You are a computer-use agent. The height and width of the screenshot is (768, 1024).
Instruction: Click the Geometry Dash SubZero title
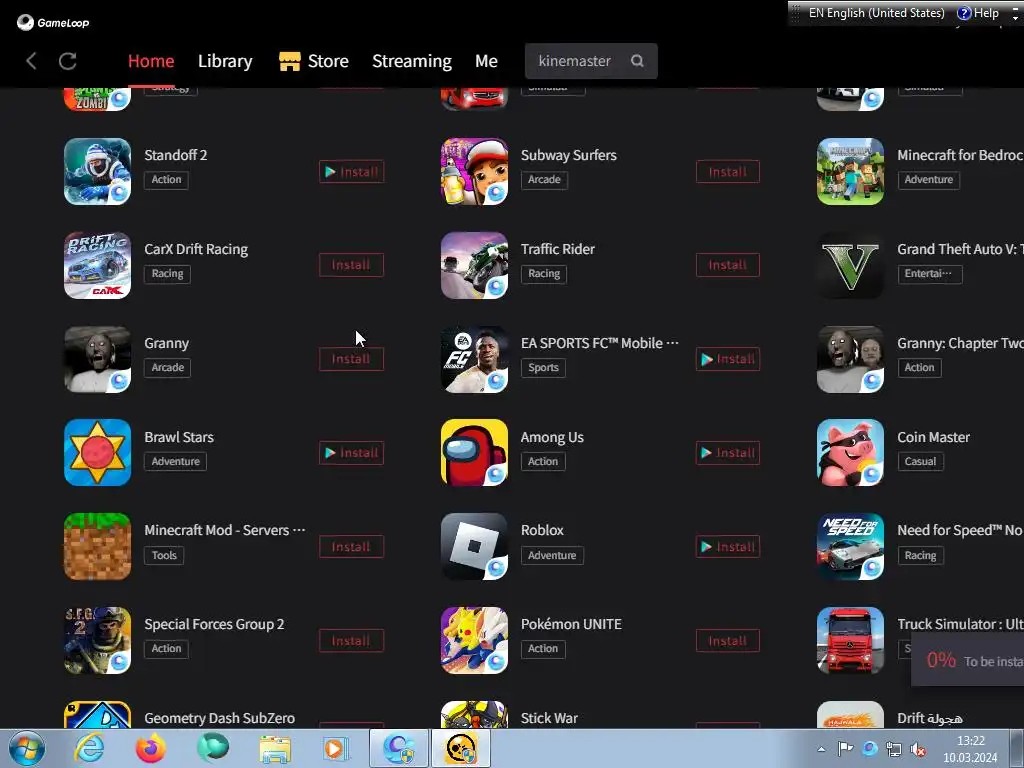pos(219,718)
